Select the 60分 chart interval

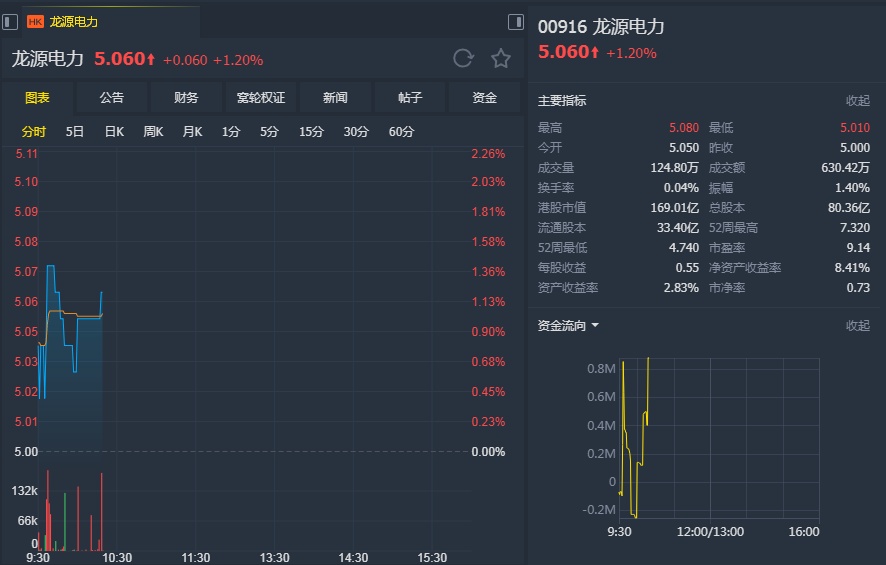(401, 132)
